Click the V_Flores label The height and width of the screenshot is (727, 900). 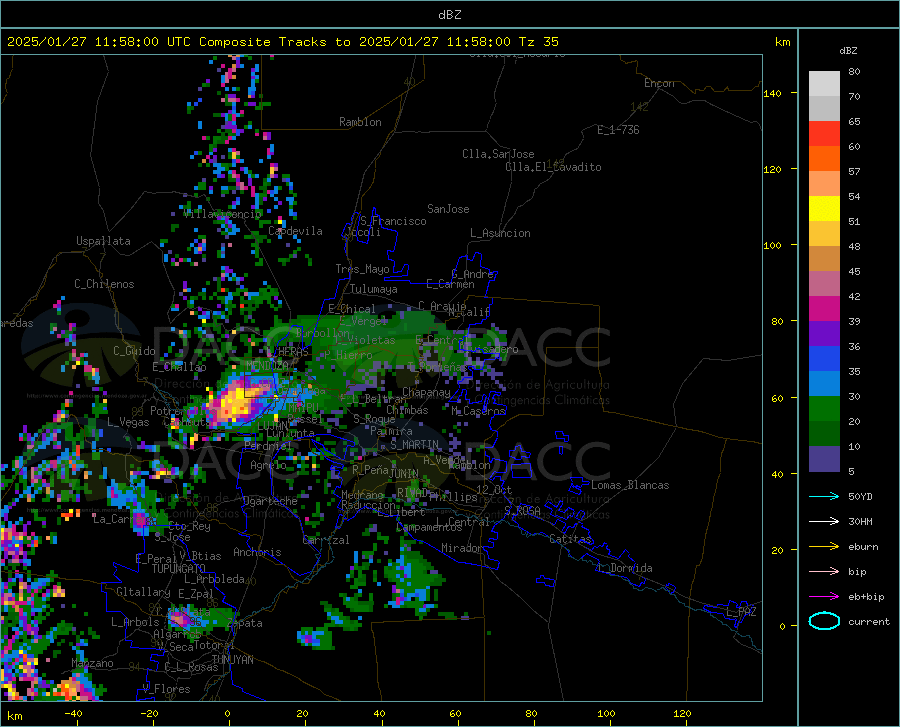166,689
